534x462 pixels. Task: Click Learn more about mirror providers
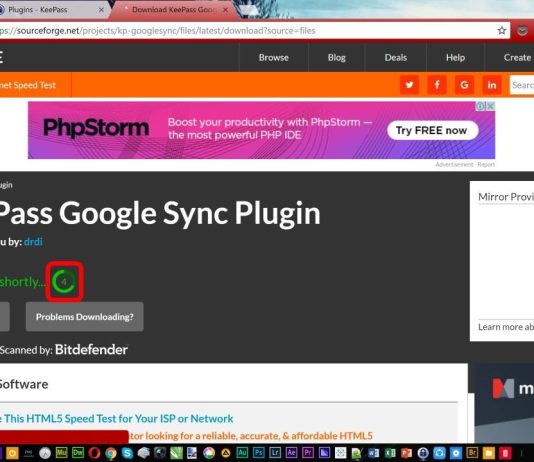click(x=506, y=327)
